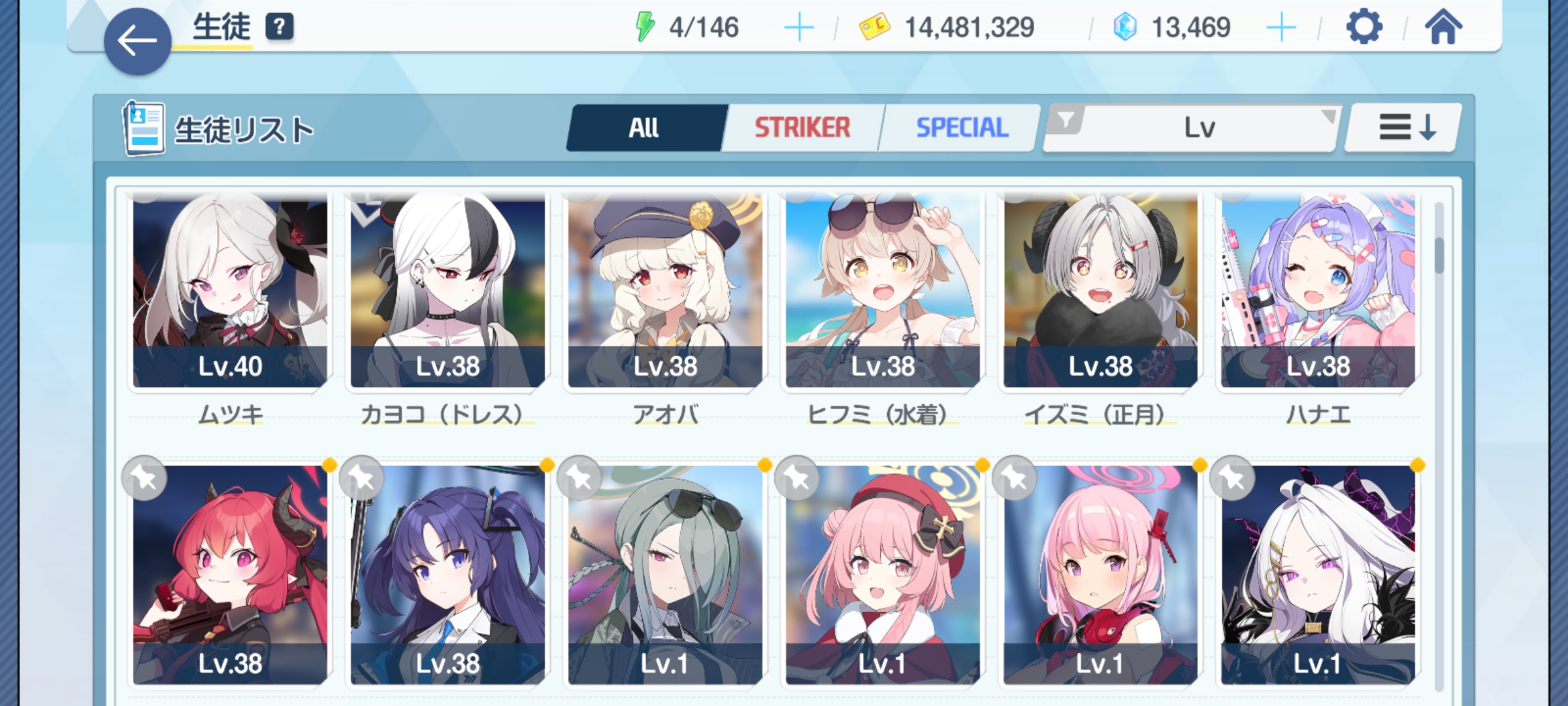
Task: Add gems with the plus next to 13,469
Action: pos(1281,27)
